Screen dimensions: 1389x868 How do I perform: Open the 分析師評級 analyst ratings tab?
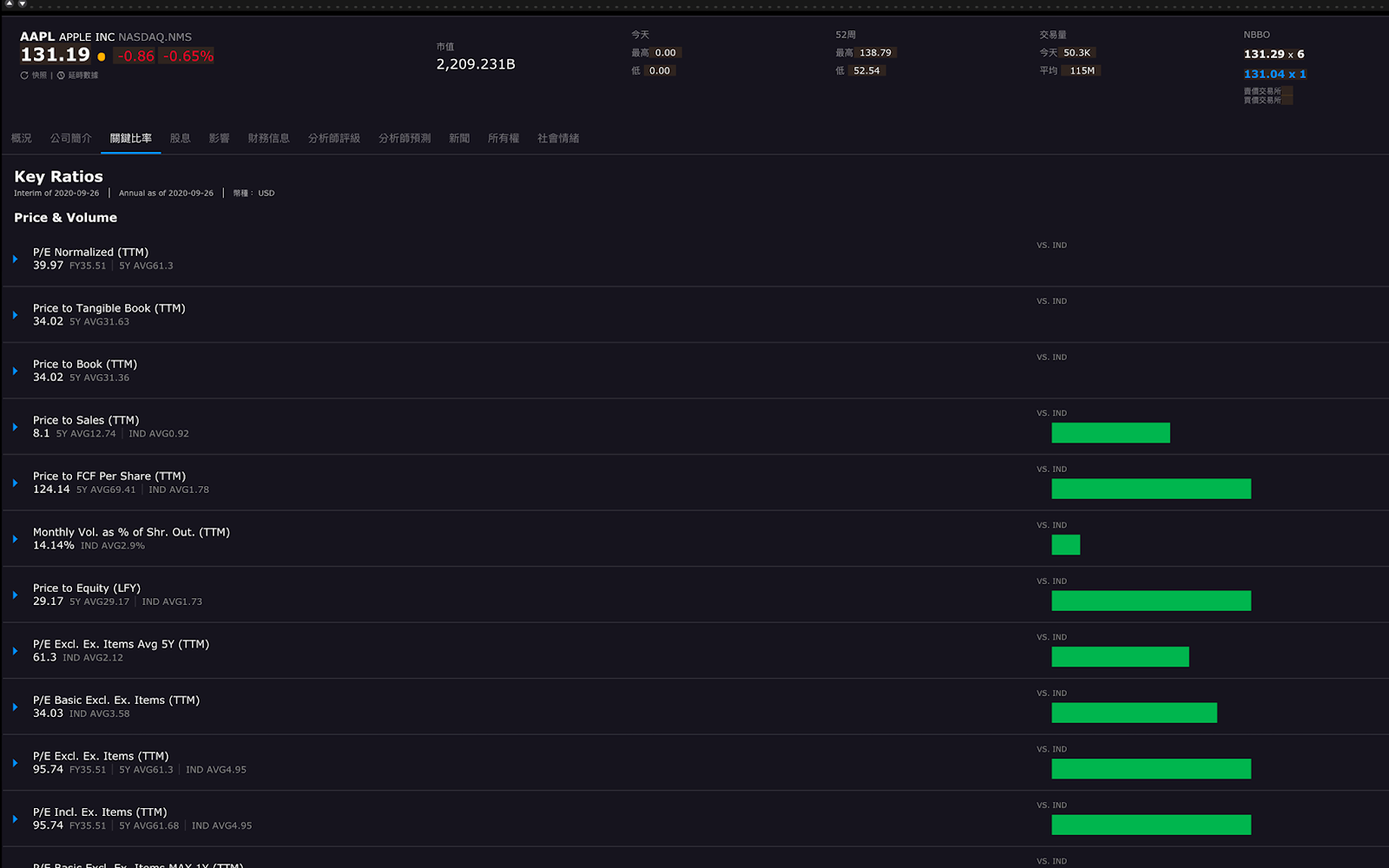[334, 138]
